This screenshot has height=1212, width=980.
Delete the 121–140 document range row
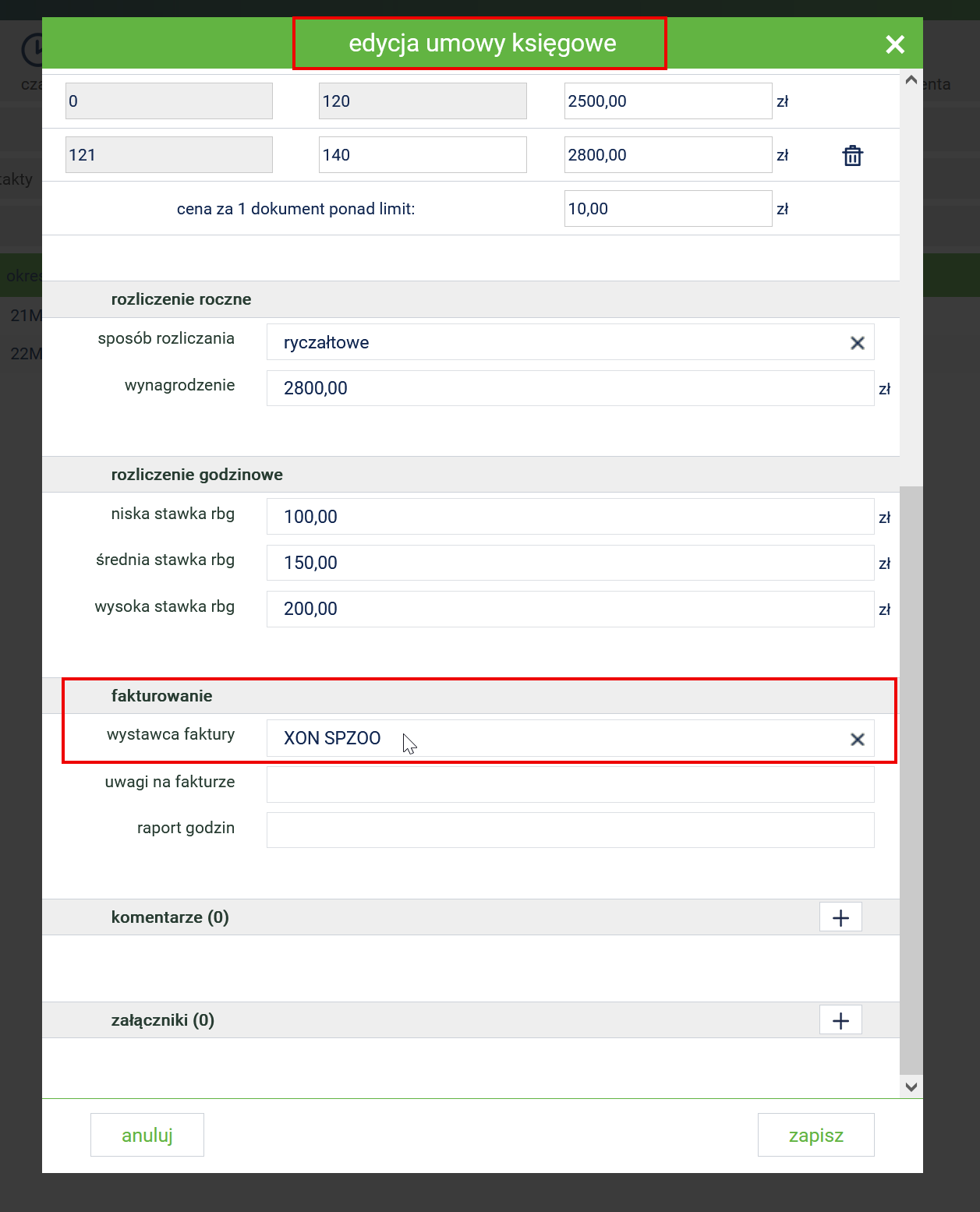tap(853, 155)
